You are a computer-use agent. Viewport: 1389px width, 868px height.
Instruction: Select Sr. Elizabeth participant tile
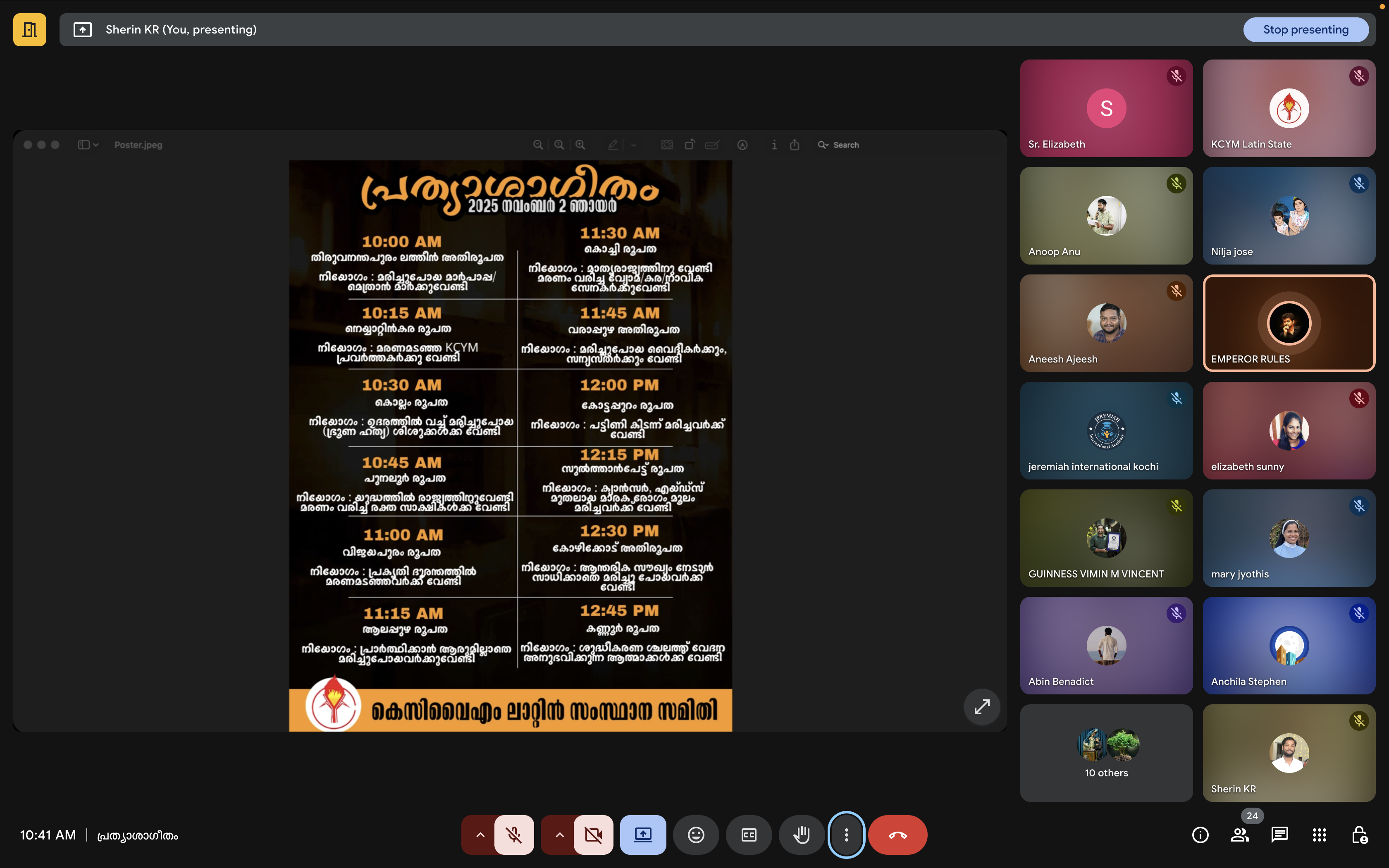click(x=1106, y=108)
